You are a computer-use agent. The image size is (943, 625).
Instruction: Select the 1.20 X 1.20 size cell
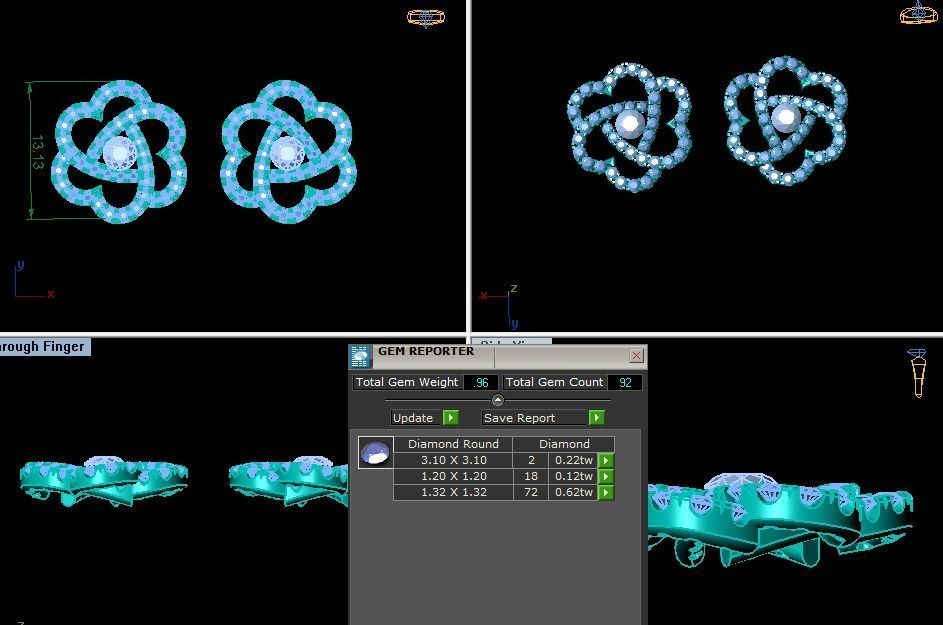[453, 476]
